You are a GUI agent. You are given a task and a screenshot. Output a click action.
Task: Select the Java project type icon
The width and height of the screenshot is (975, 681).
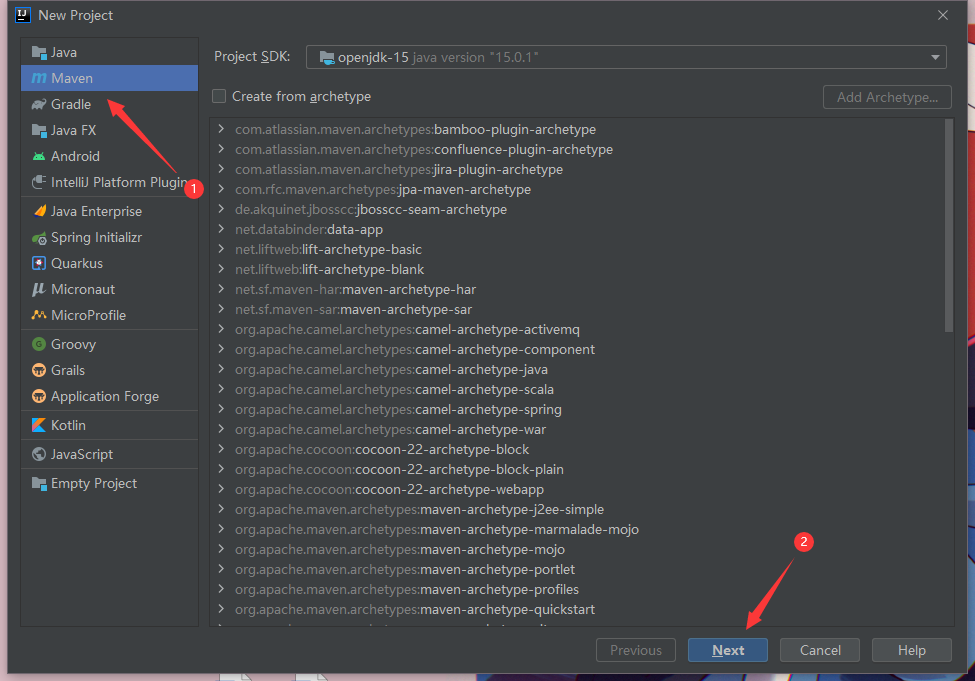click(39, 53)
